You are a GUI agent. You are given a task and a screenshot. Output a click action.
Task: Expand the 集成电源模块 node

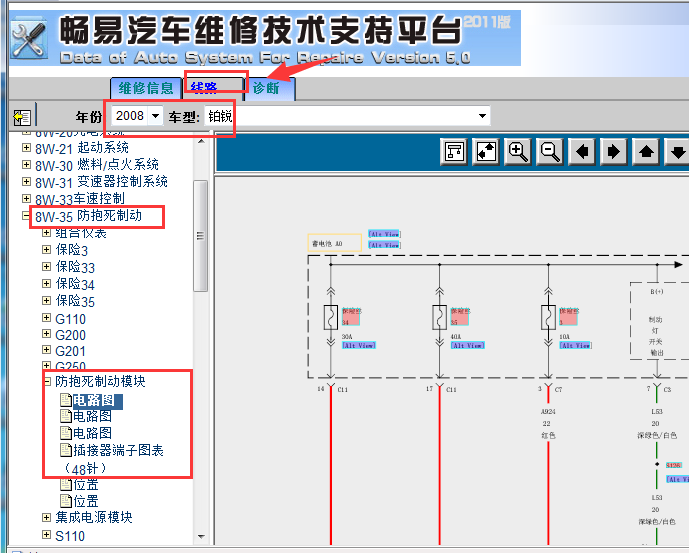(x=46, y=517)
